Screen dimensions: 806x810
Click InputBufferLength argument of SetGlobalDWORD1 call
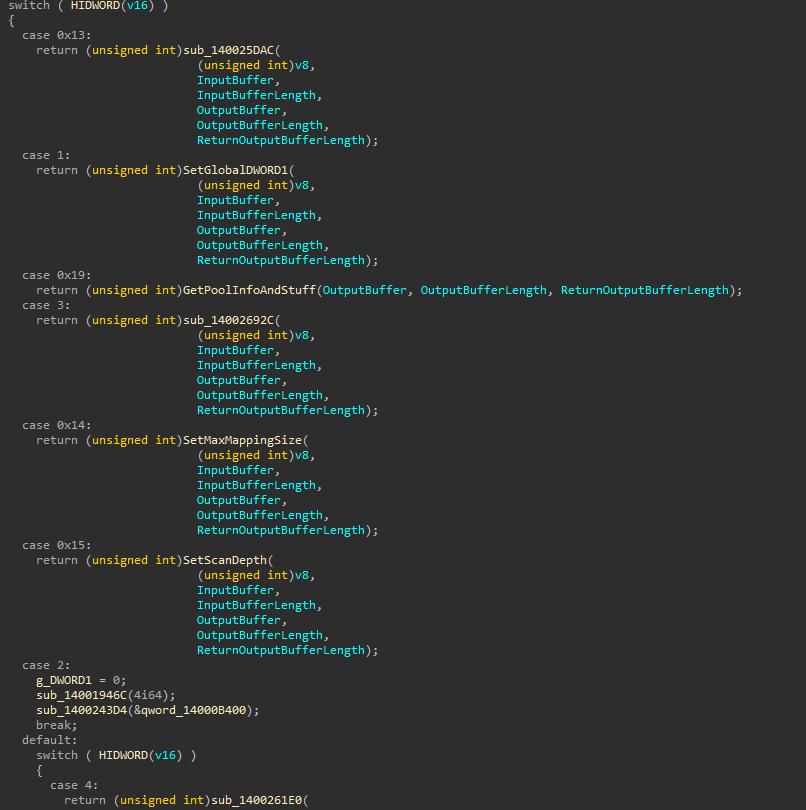[256, 215]
